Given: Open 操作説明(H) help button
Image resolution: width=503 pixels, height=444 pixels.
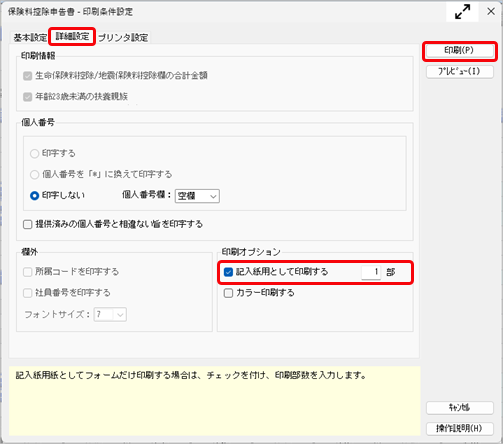Looking at the screenshot, I should point(459,428).
